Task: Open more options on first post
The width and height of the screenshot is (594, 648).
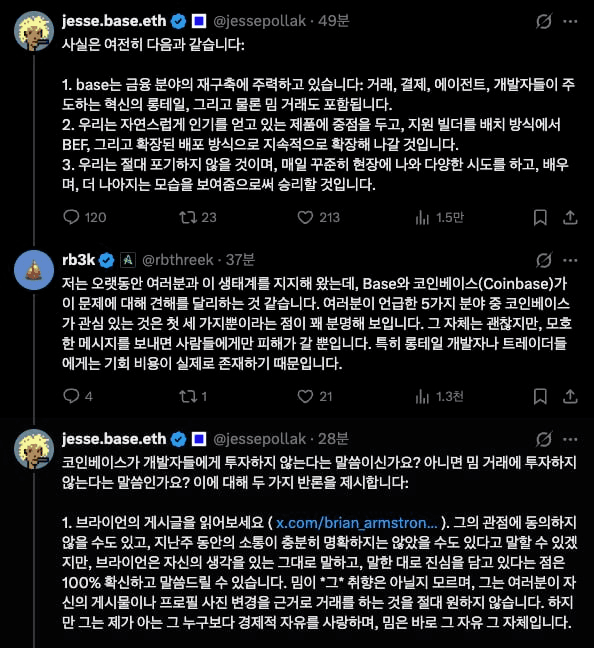Action: tap(570, 21)
